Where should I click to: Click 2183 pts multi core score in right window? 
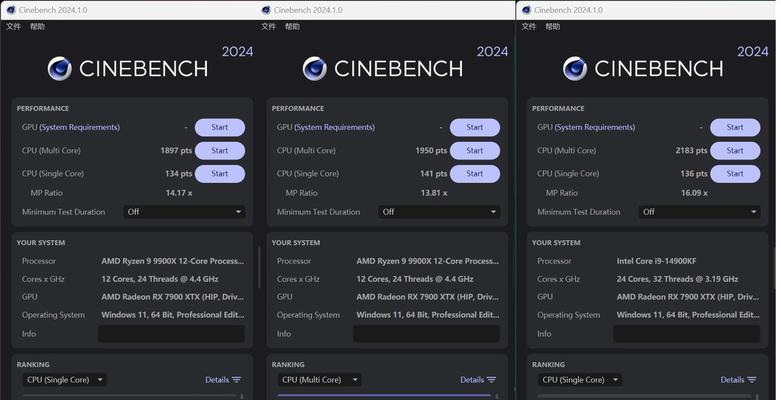coord(691,150)
